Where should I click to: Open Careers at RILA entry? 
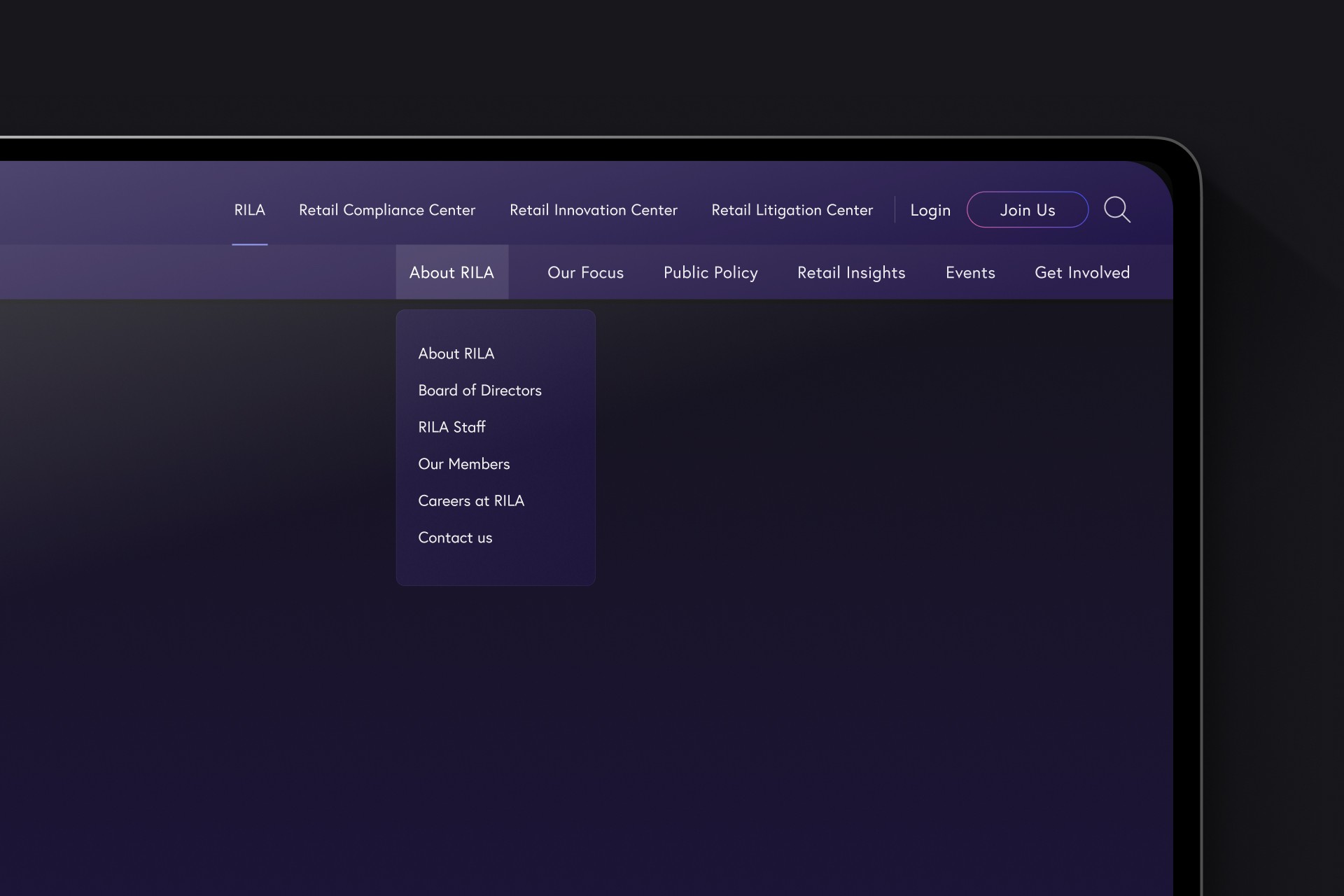click(470, 501)
